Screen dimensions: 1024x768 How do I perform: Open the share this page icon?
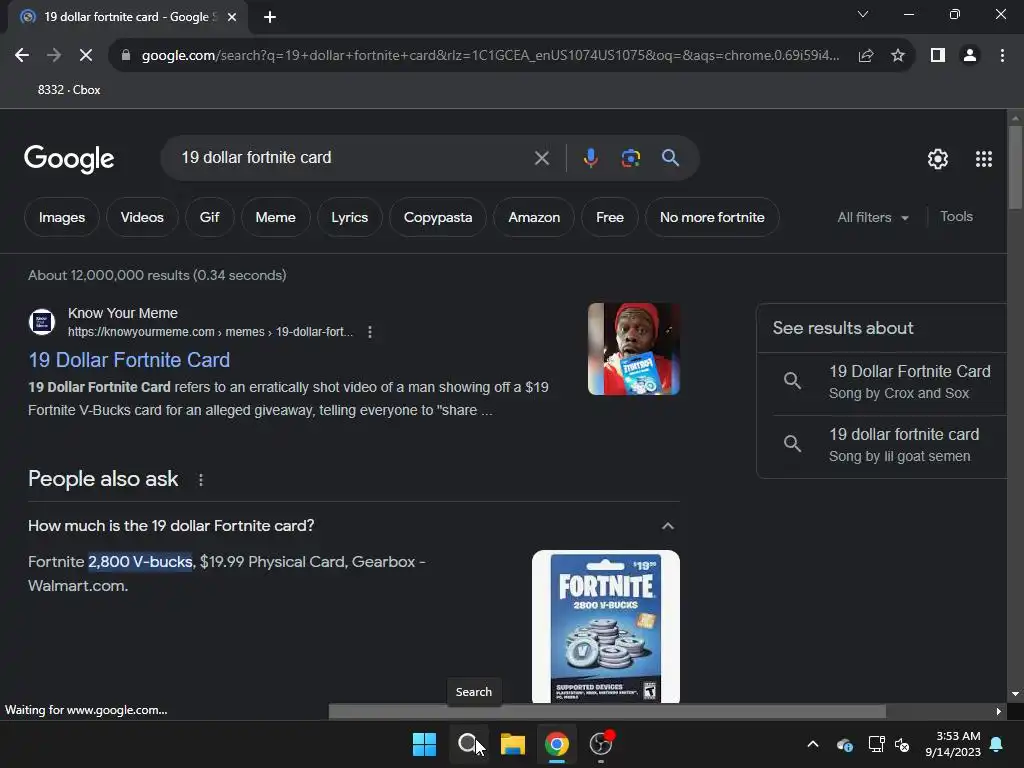pos(866,56)
